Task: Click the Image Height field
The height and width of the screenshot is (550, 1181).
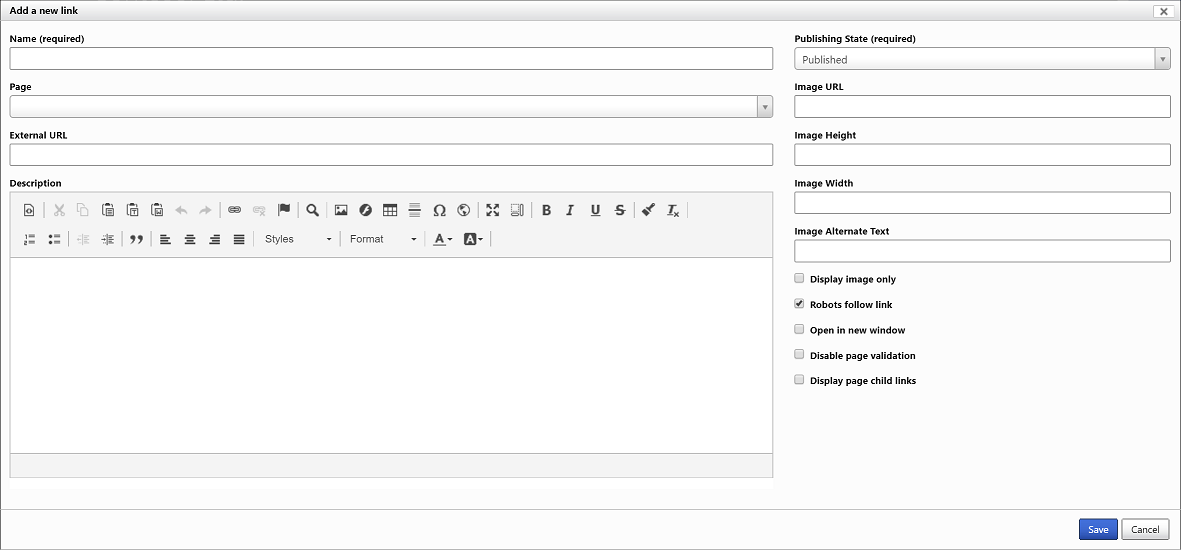Action: 982,155
